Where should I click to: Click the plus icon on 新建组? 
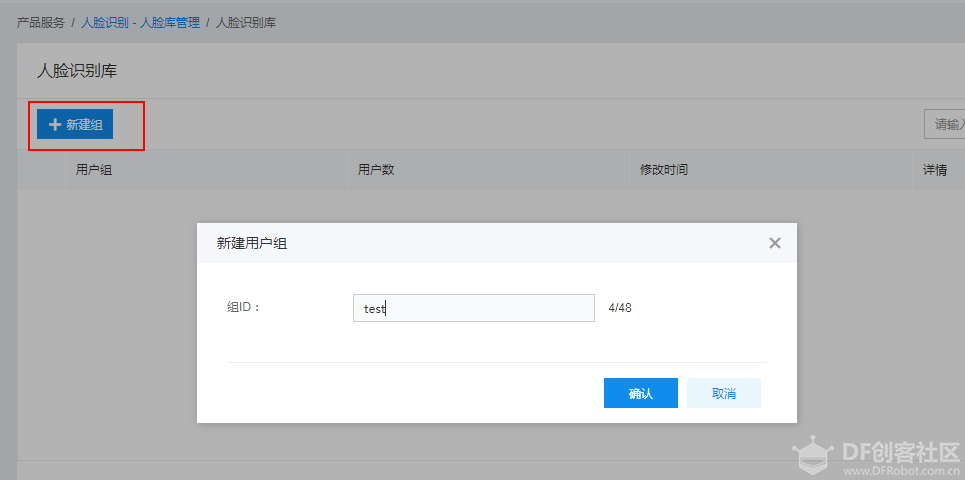coord(55,125)
